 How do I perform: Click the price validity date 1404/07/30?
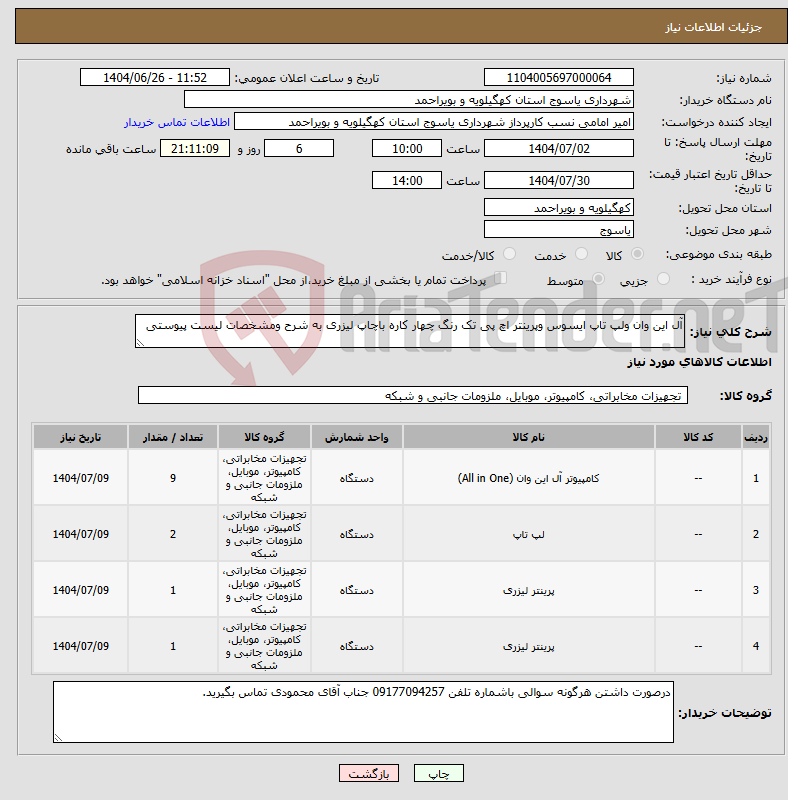tap(559, 181)
